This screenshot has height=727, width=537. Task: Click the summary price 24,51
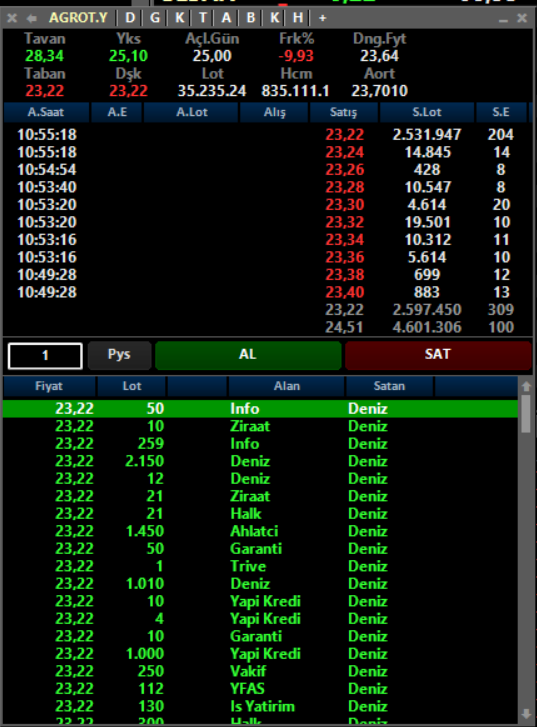pos(344,327)
